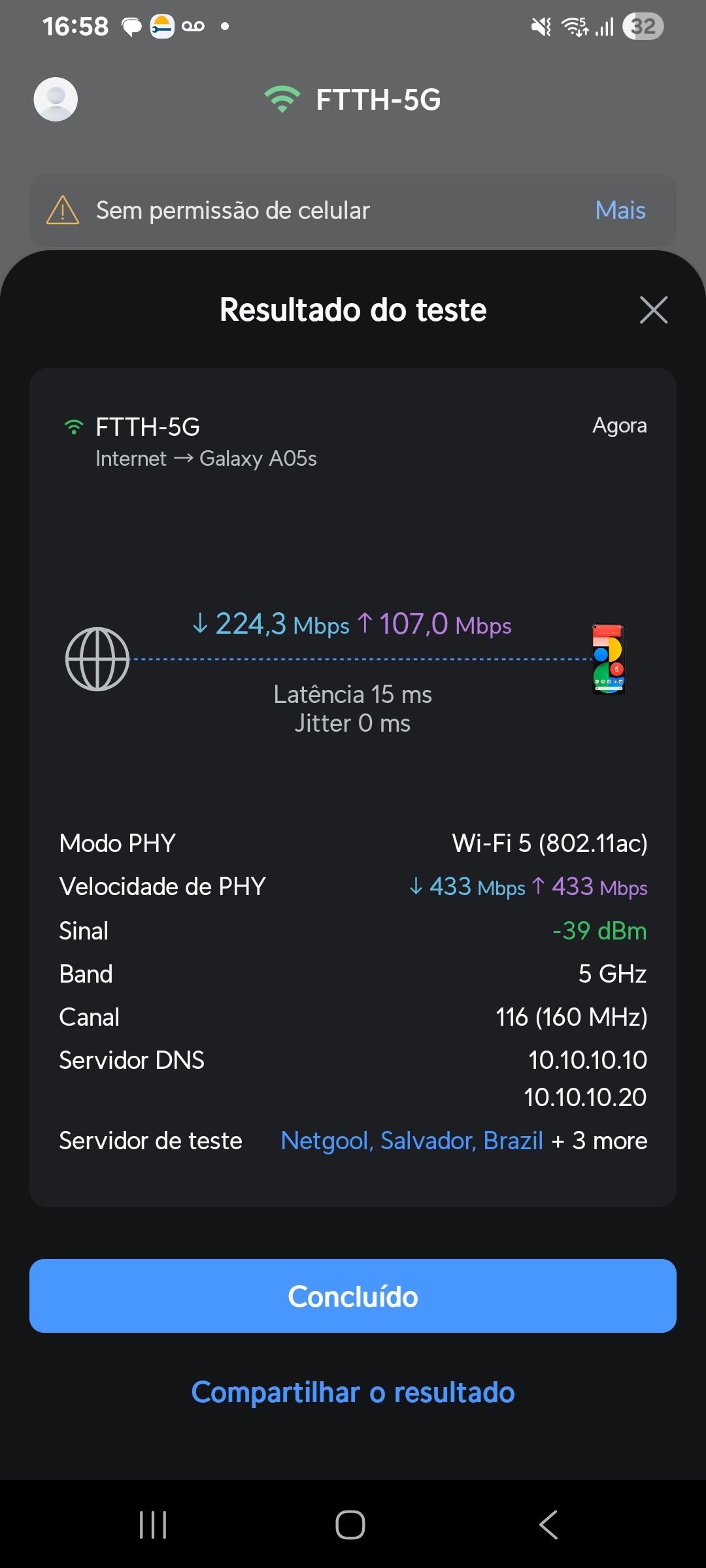Tap the Galaxy A05s phone thumbnail
The image size is (706, 1568).
609,659
